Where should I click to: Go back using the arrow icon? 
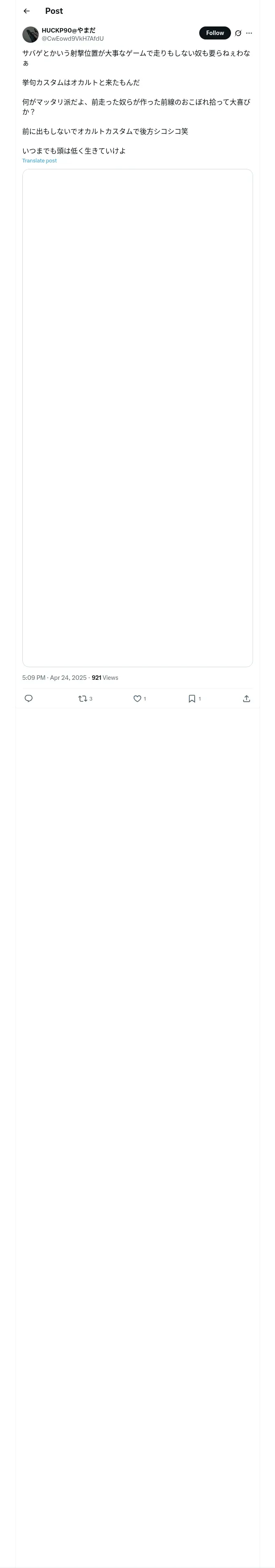pyautogui.click(x=26, y=11)
